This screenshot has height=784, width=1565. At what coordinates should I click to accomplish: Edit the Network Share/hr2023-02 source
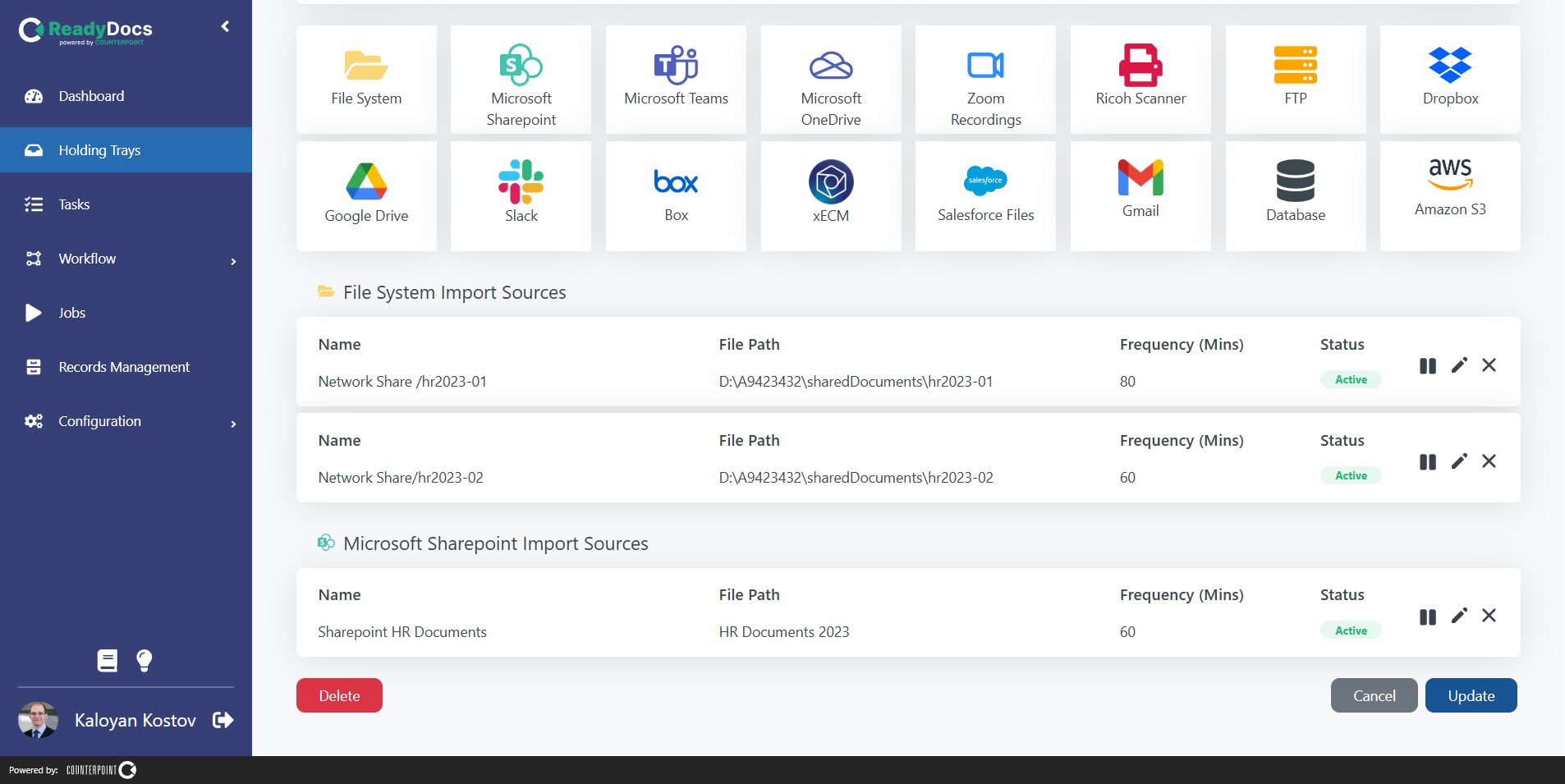tap(1459, 461)
